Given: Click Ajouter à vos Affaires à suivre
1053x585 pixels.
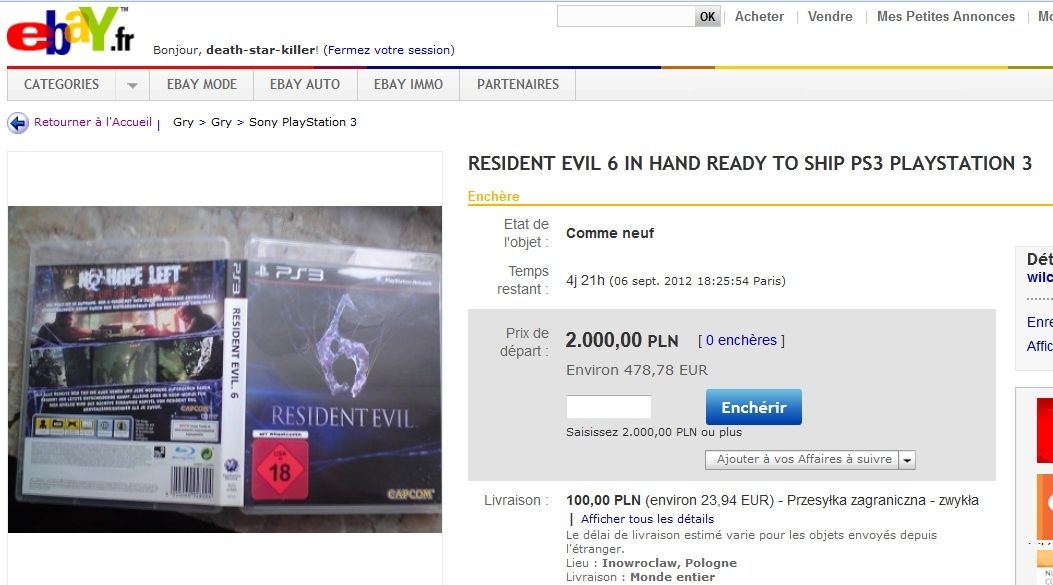Looking at the screenshot, I should [803, 460].
